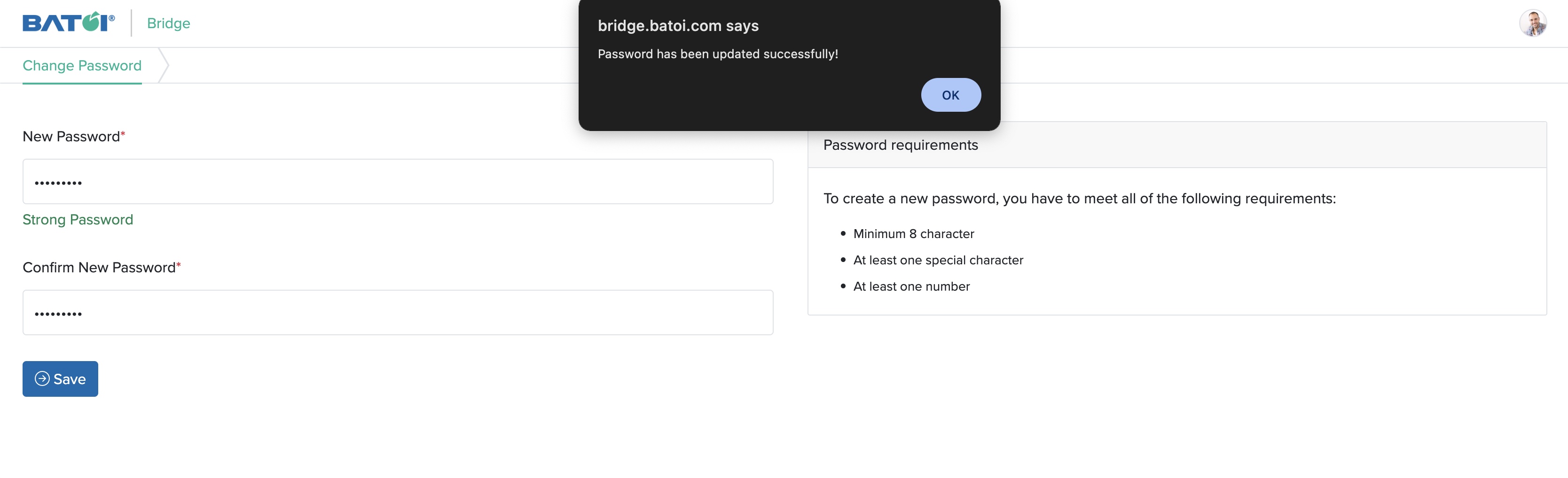This screenshot has height=478, width=1568.
Task: Focus the Confirm New Password field
Action: pyautogui.click(x=398, y=313)
